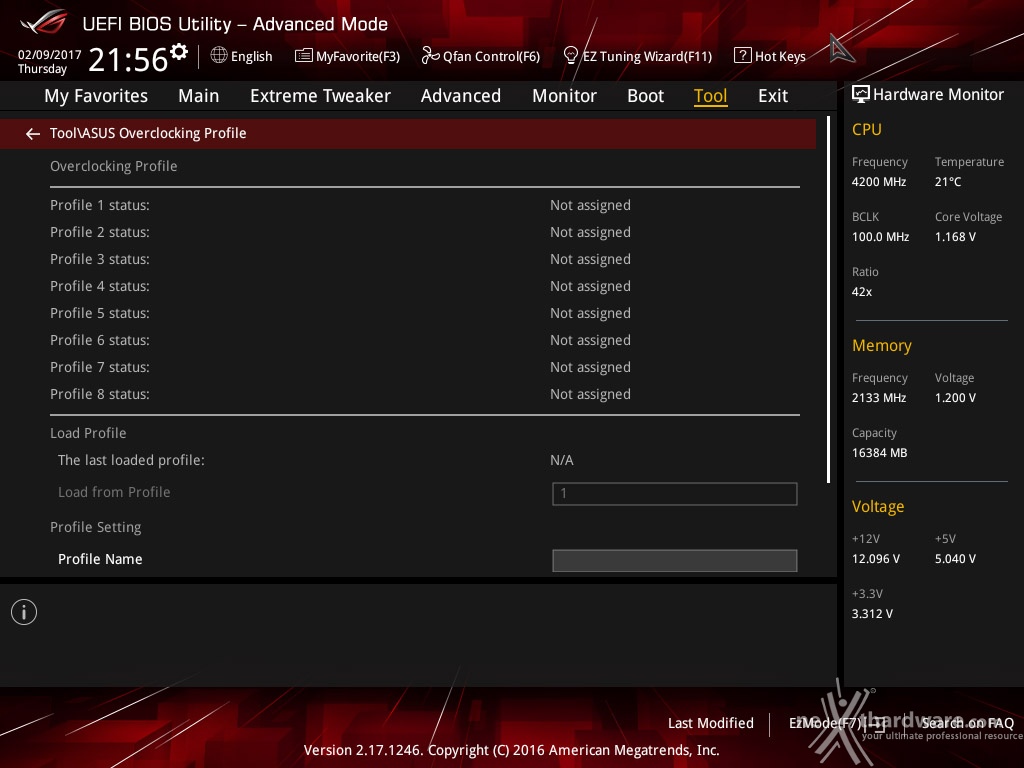Click the +5V value 5.040 V

tap(955, 559)
